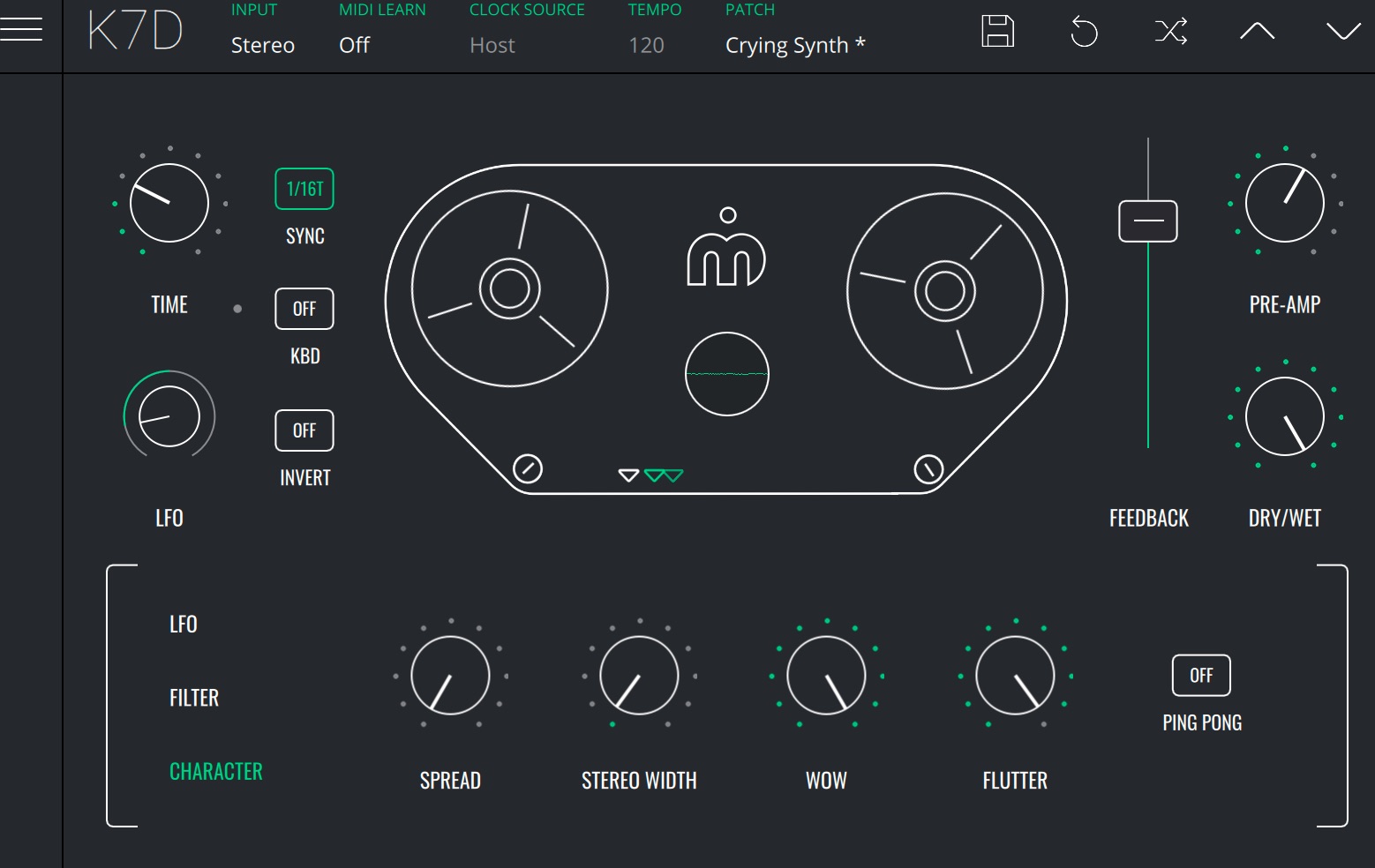This screenshot has height=868, width=1375.
Task: Click the save patch floppy icon
Action: pyautogui.click(x=997, y=32)
